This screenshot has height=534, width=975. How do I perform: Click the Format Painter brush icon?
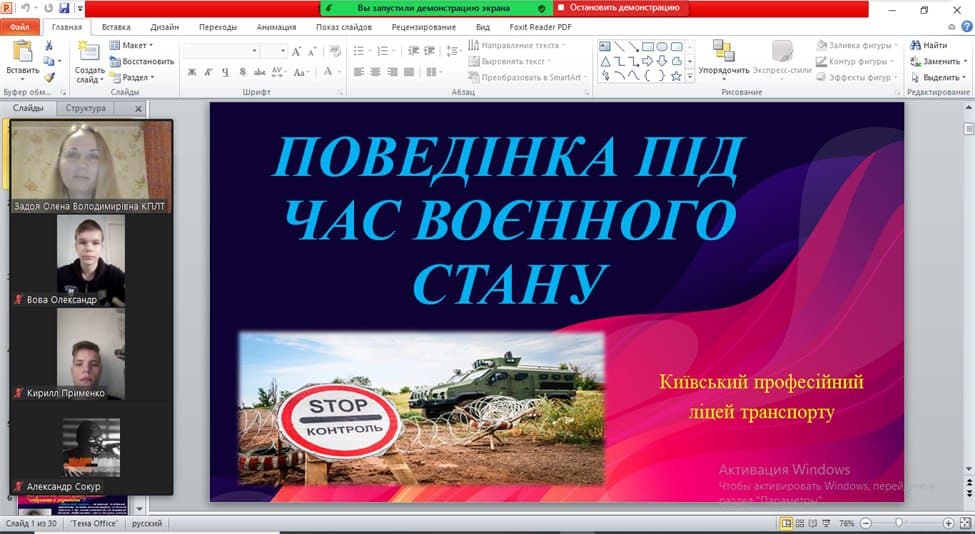click(x=49, y=77)
